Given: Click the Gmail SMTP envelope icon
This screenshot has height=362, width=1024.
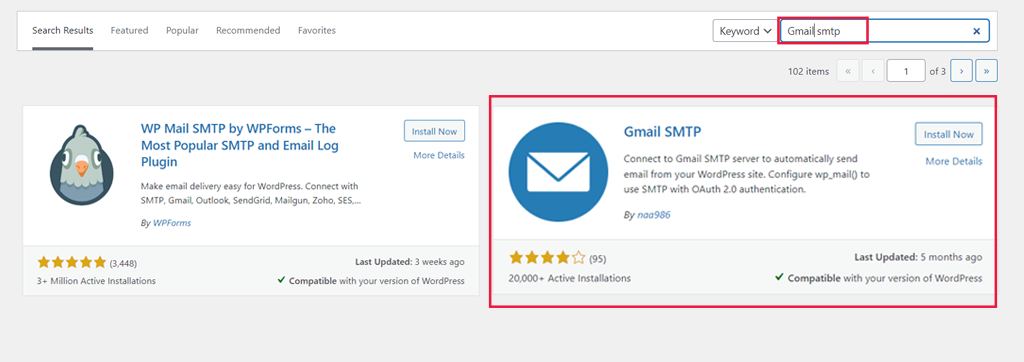Looking at the screenshot, I should (x=558, y=172).
